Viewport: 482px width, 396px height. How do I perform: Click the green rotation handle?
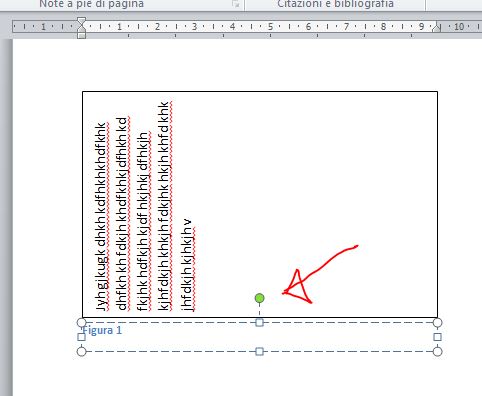[259, 298]
